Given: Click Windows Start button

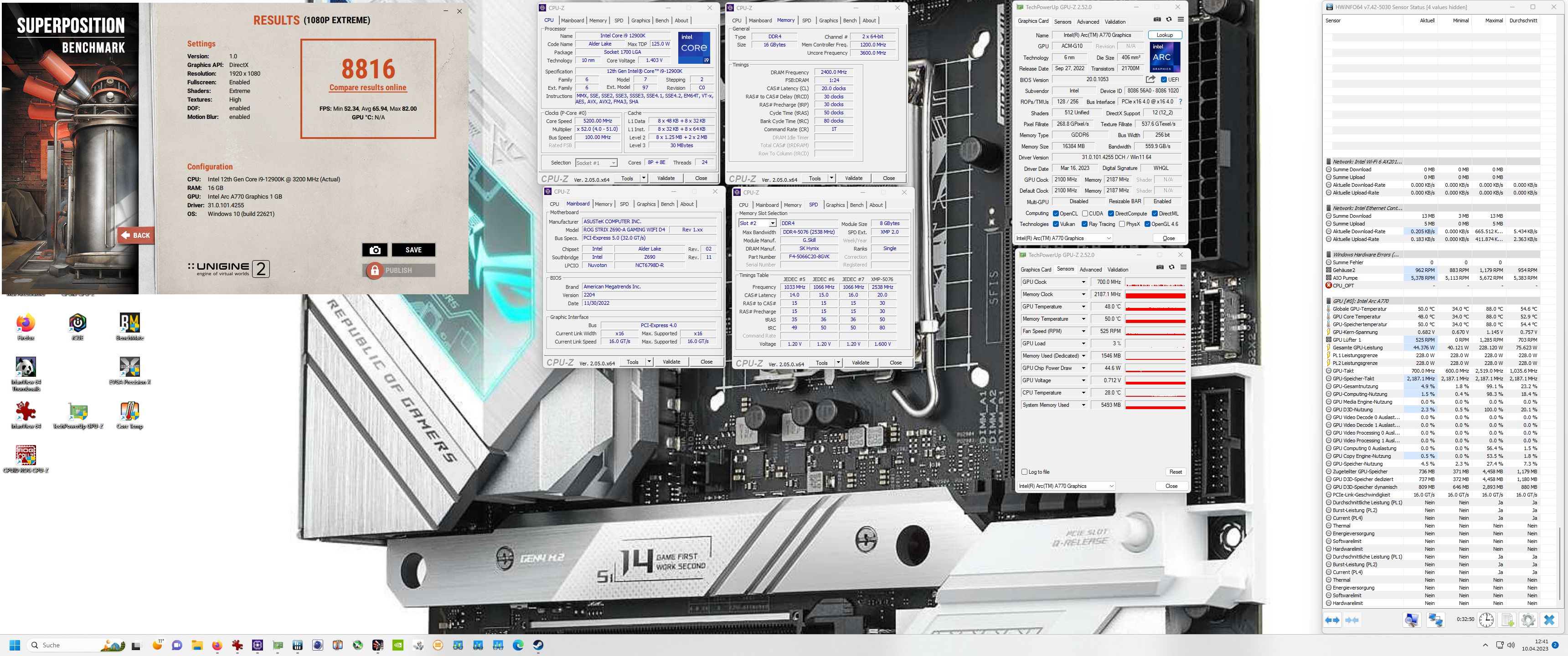Looking at the screenshot, I should [15, 645].
